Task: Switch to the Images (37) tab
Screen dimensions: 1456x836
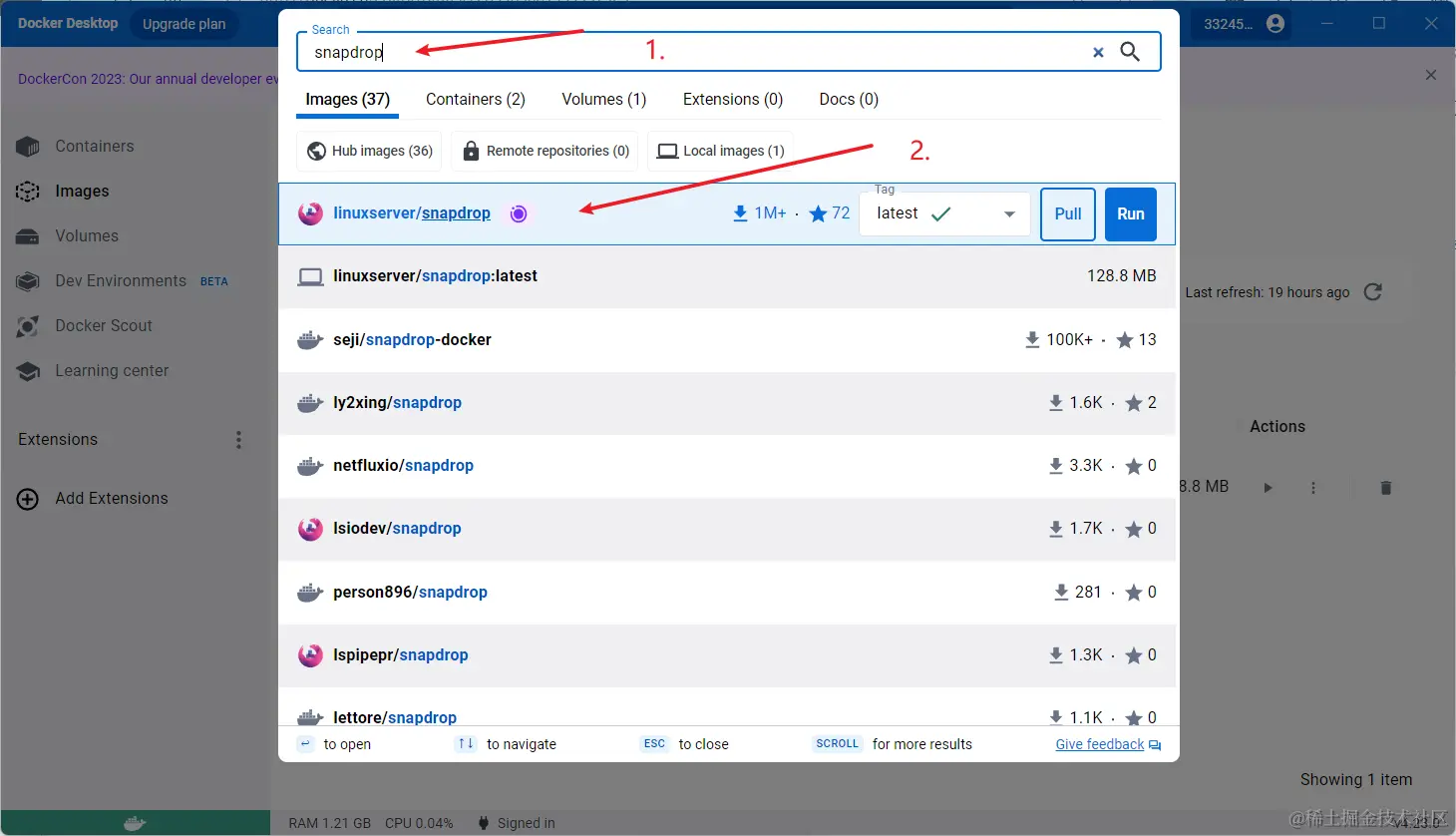Action: (347, 100)
